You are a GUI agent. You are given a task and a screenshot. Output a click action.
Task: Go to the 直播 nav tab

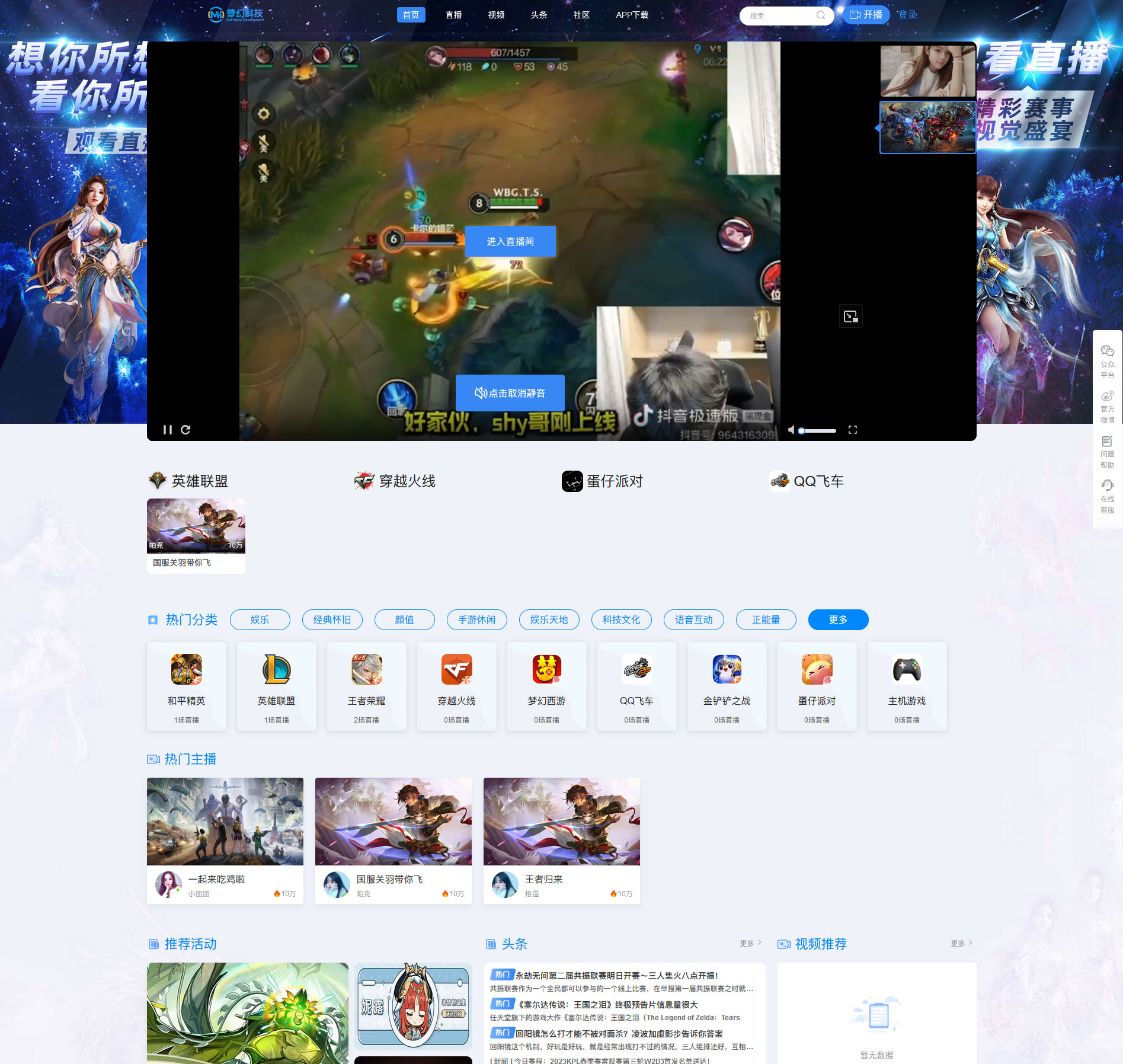tap(454, 15)
